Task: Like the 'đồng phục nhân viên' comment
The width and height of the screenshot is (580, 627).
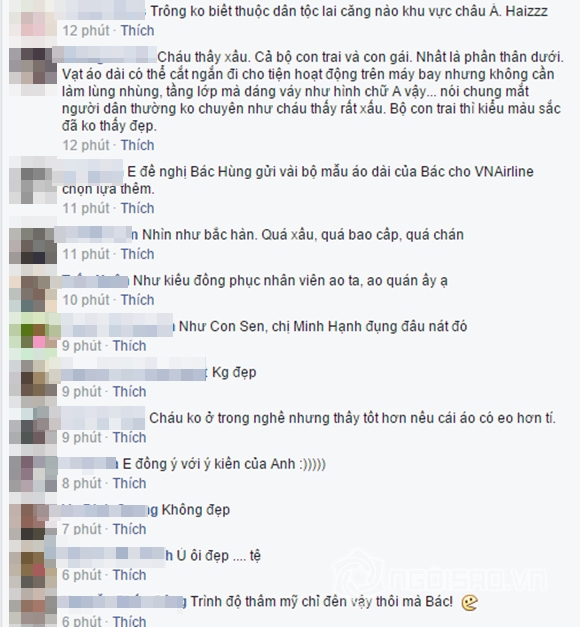Action: click(x=137, y=300)
